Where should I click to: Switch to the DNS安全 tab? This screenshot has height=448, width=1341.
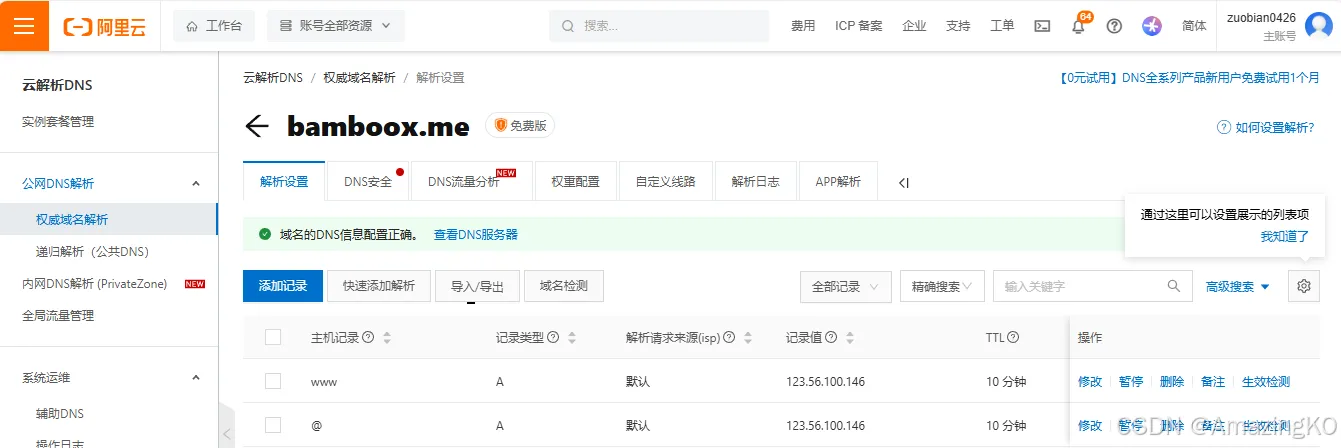[368, 182]
